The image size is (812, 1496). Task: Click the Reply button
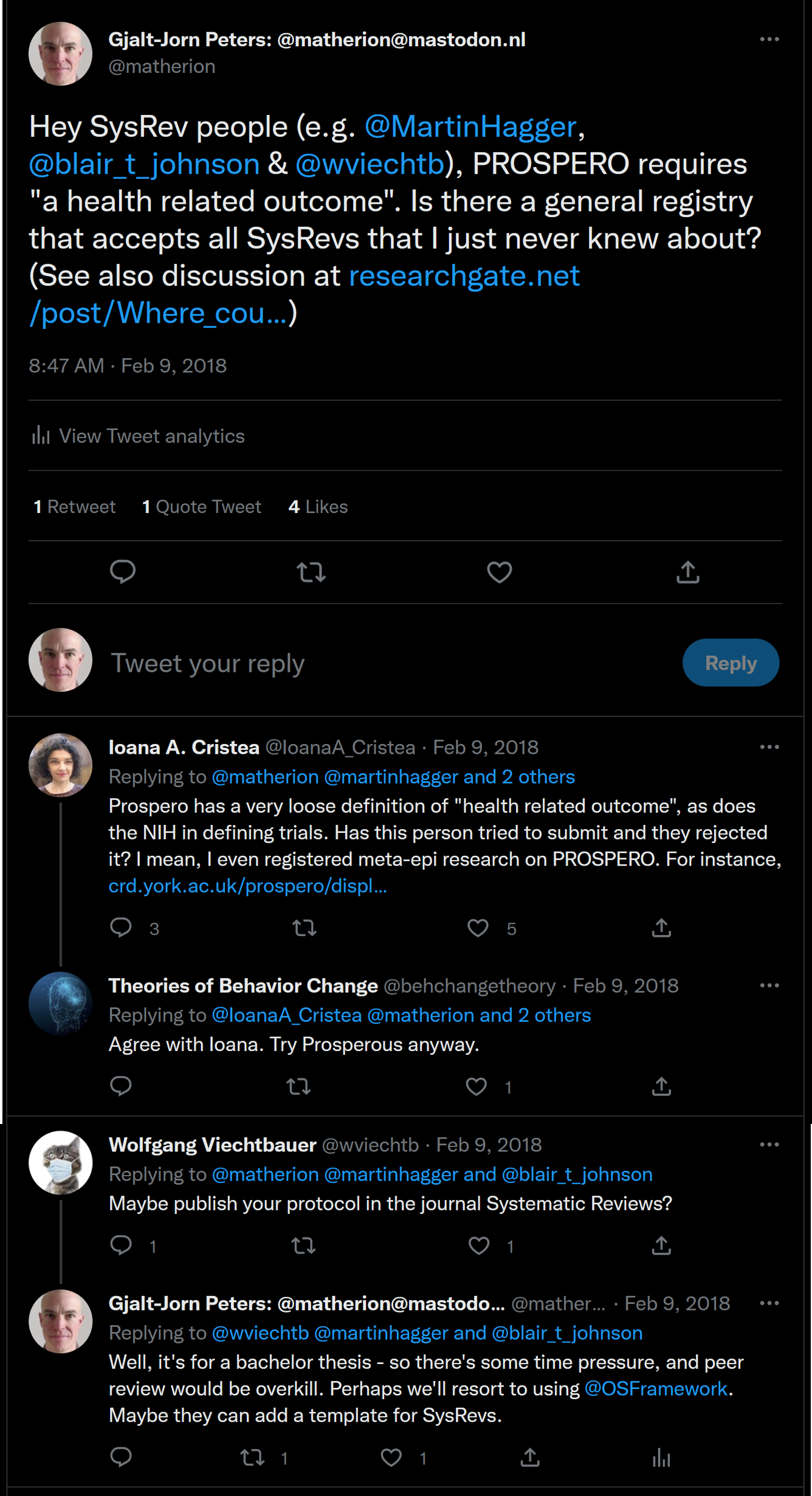(731, 663)
